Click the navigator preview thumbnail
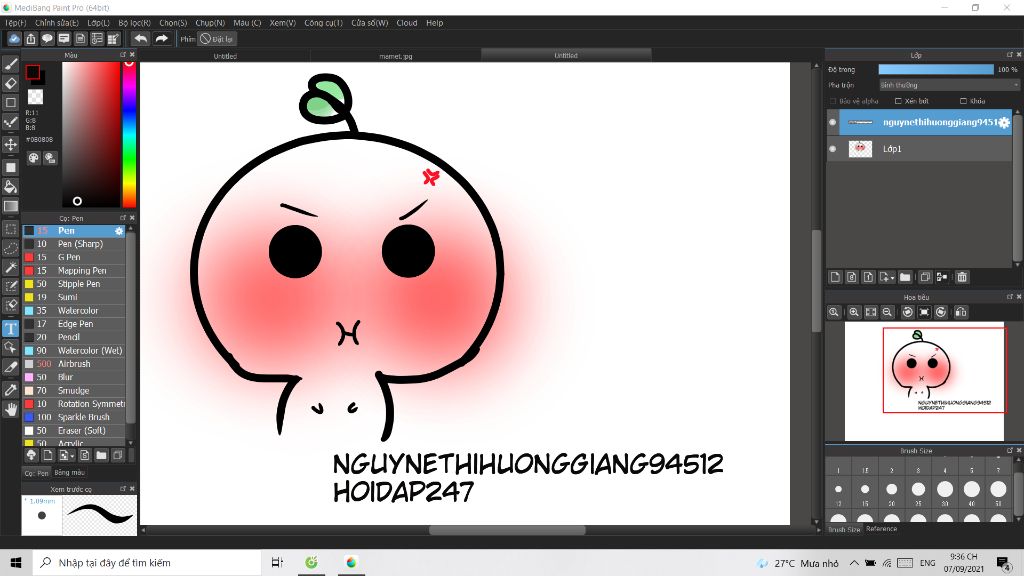 click(924, 381)
